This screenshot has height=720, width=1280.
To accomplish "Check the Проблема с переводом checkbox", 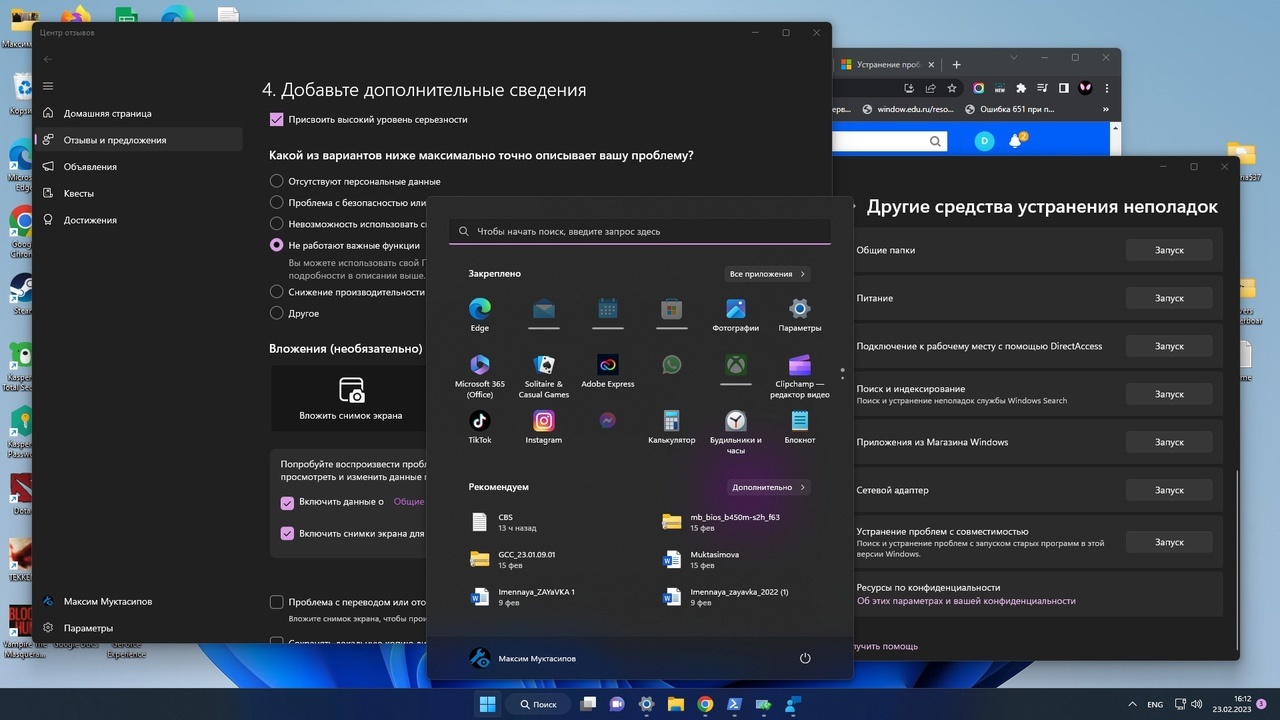I will tap(277, 602).
